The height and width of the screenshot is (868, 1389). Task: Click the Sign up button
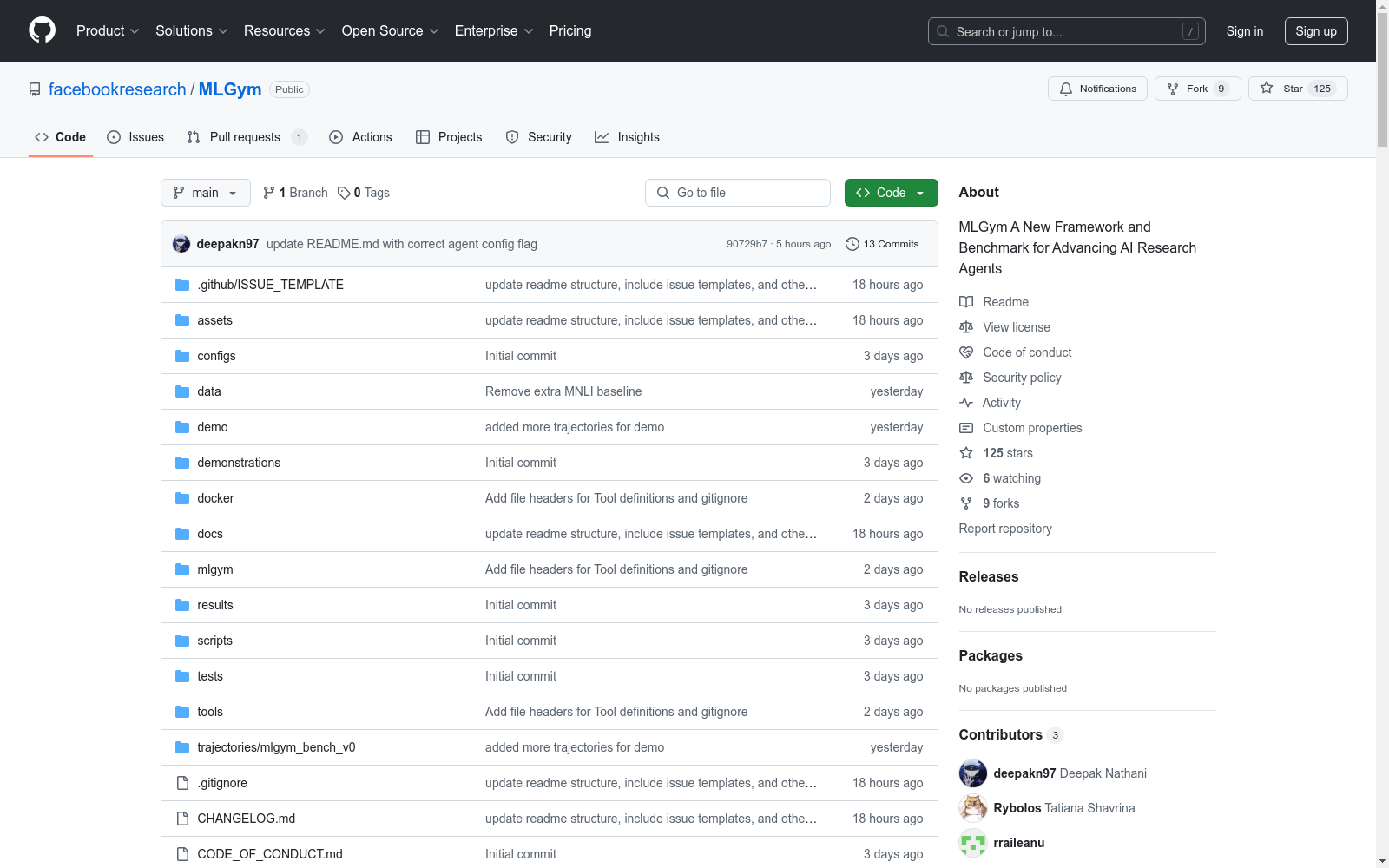tap(1316, 31)
